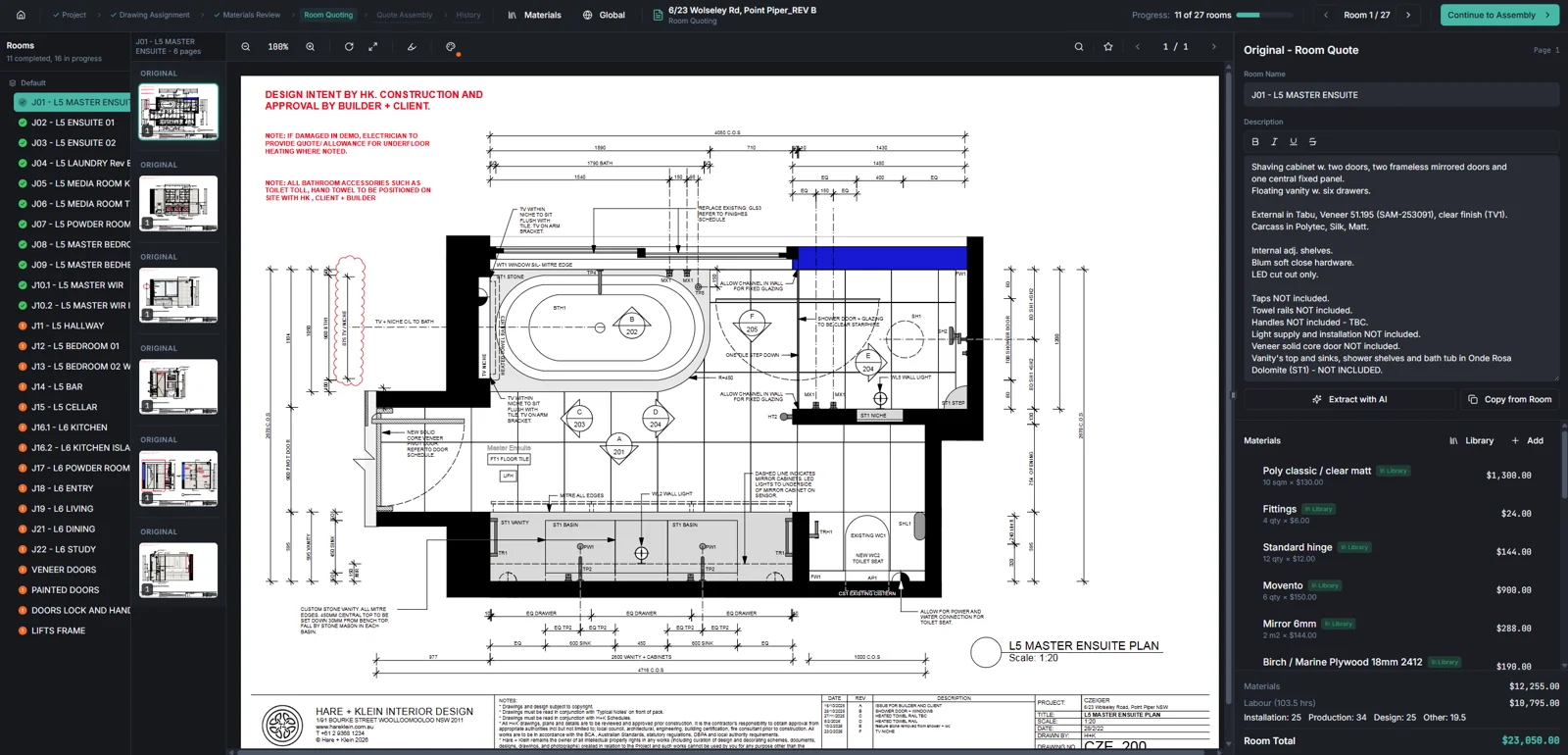Select the Room Quoting step
The width and height of the screenshot is (1568, 755).
(x=328, y=15)
